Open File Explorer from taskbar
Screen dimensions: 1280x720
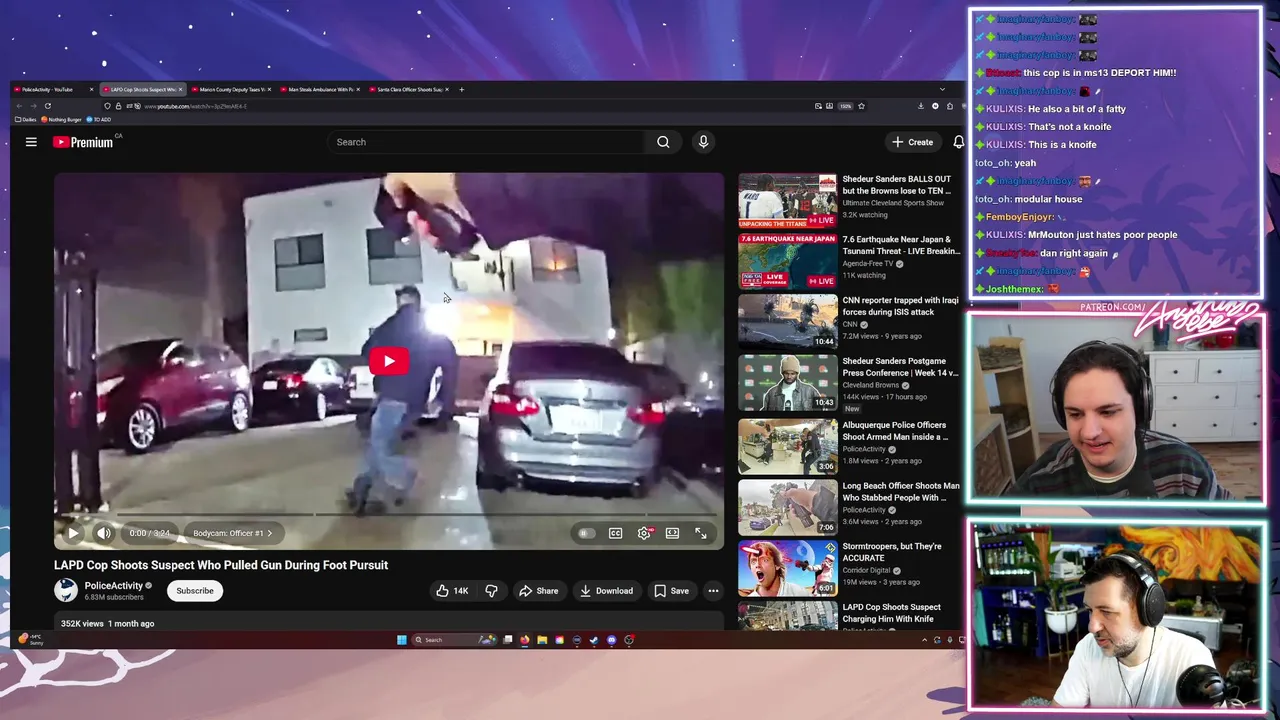542,640
